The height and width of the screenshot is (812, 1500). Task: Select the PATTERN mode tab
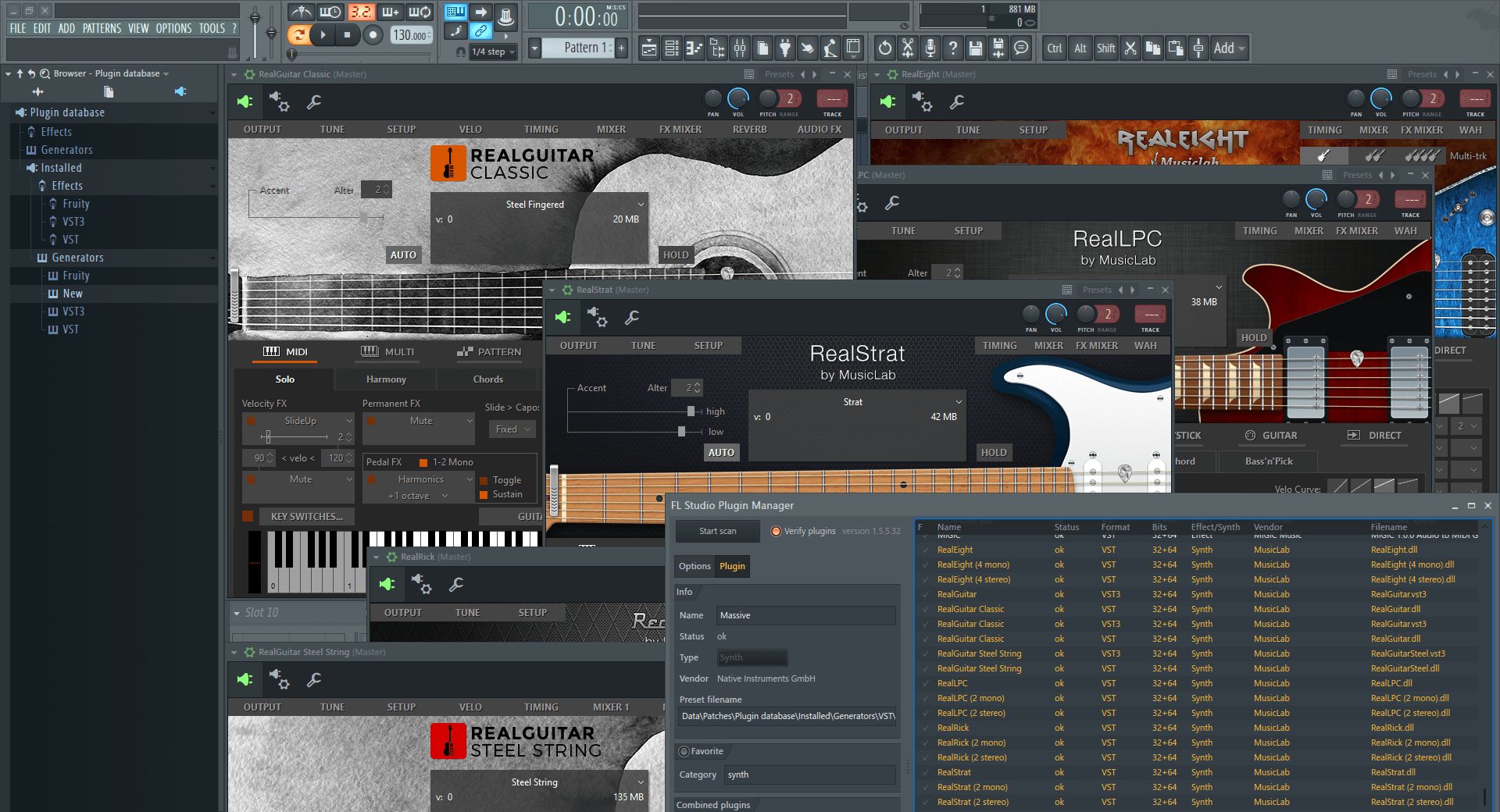489,352
